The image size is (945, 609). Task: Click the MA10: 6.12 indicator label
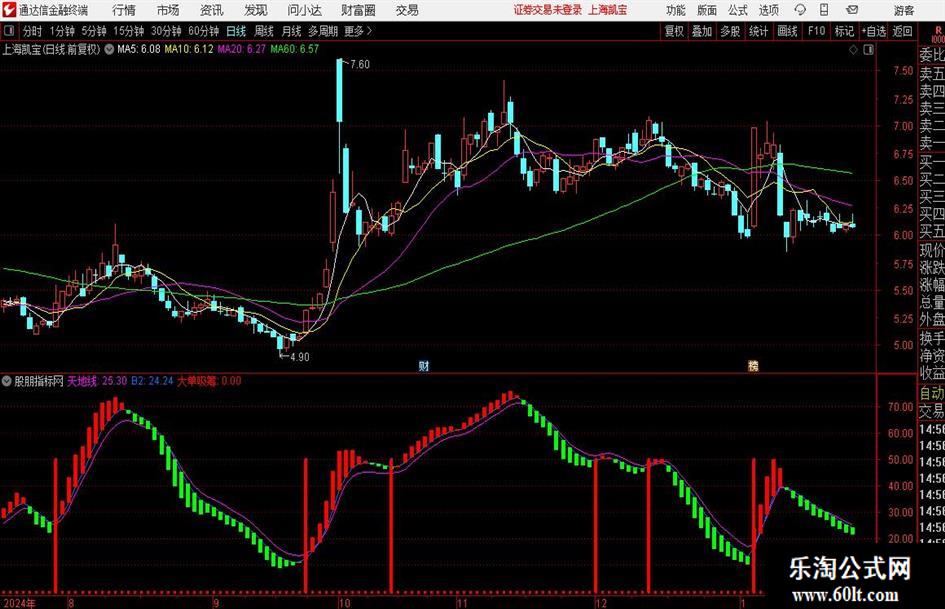[x=189, y=49]
